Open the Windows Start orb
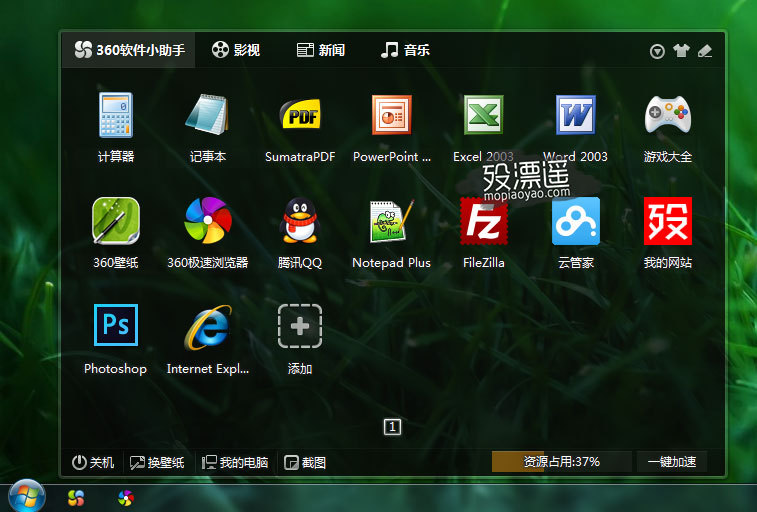This screenshot has height=512, width=757. point(27,497)
